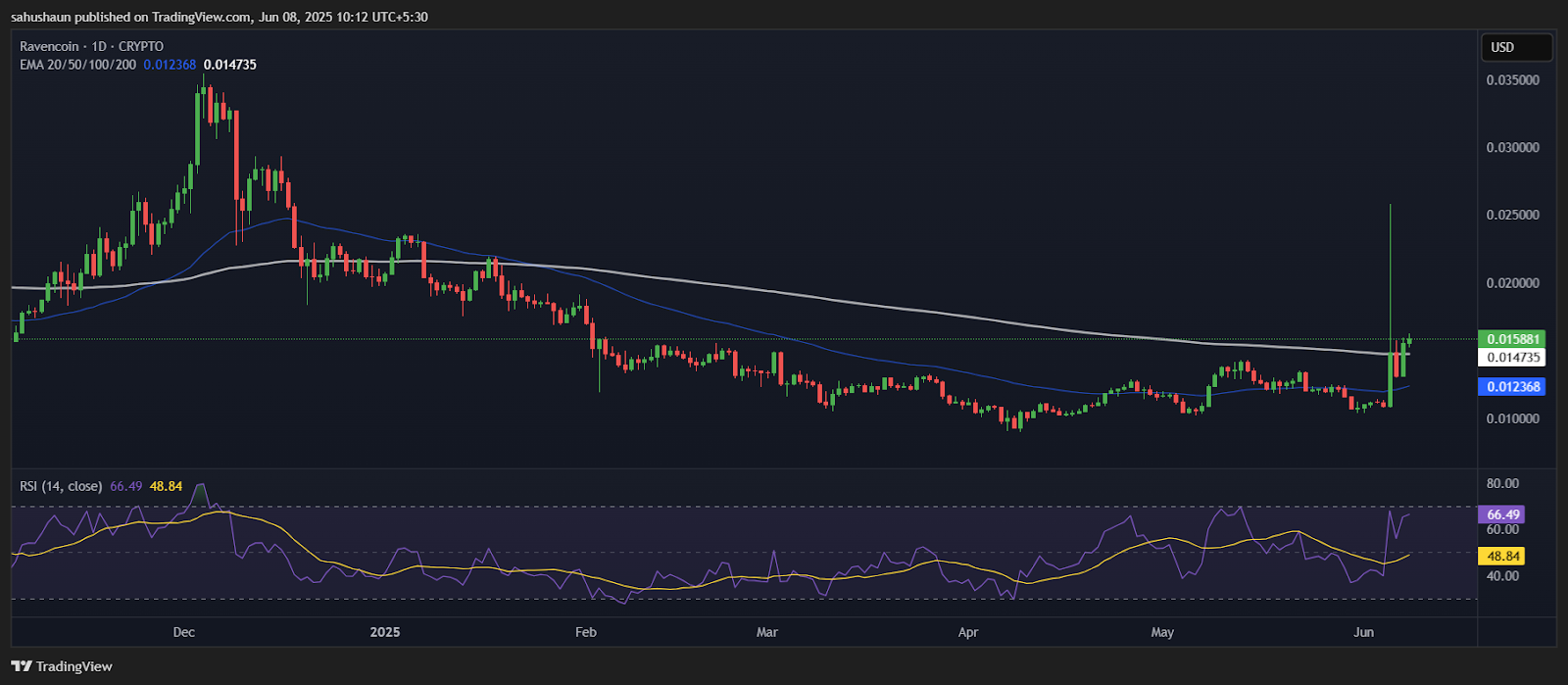Open the USD currency selector
Viewport: 1568px width, 685px height.
click(x=1517, y=47)
